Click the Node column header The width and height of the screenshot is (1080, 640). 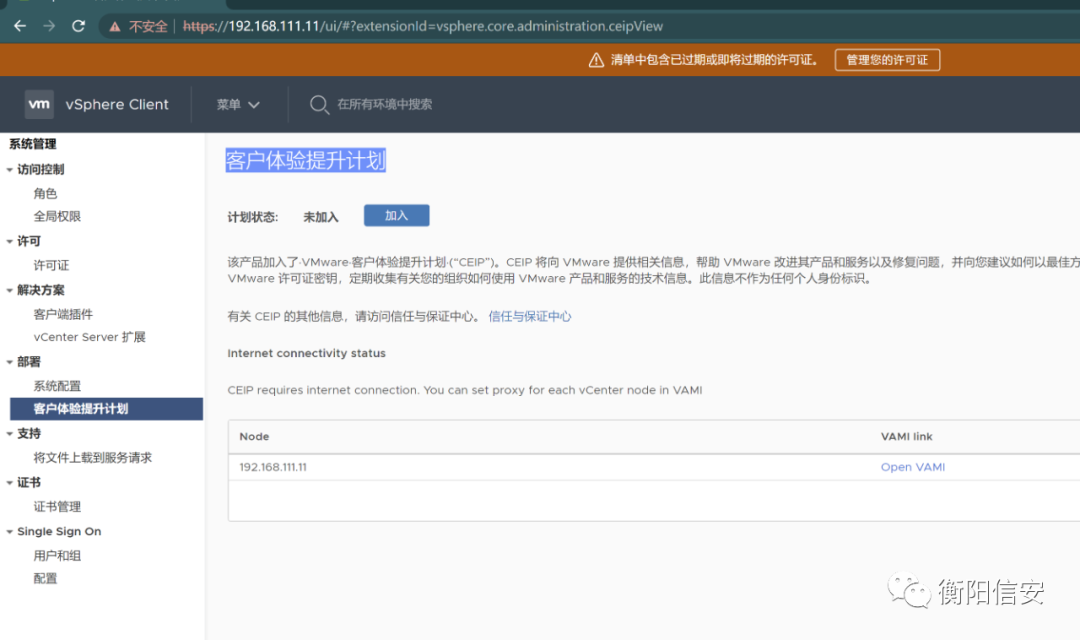coord(254,437)
